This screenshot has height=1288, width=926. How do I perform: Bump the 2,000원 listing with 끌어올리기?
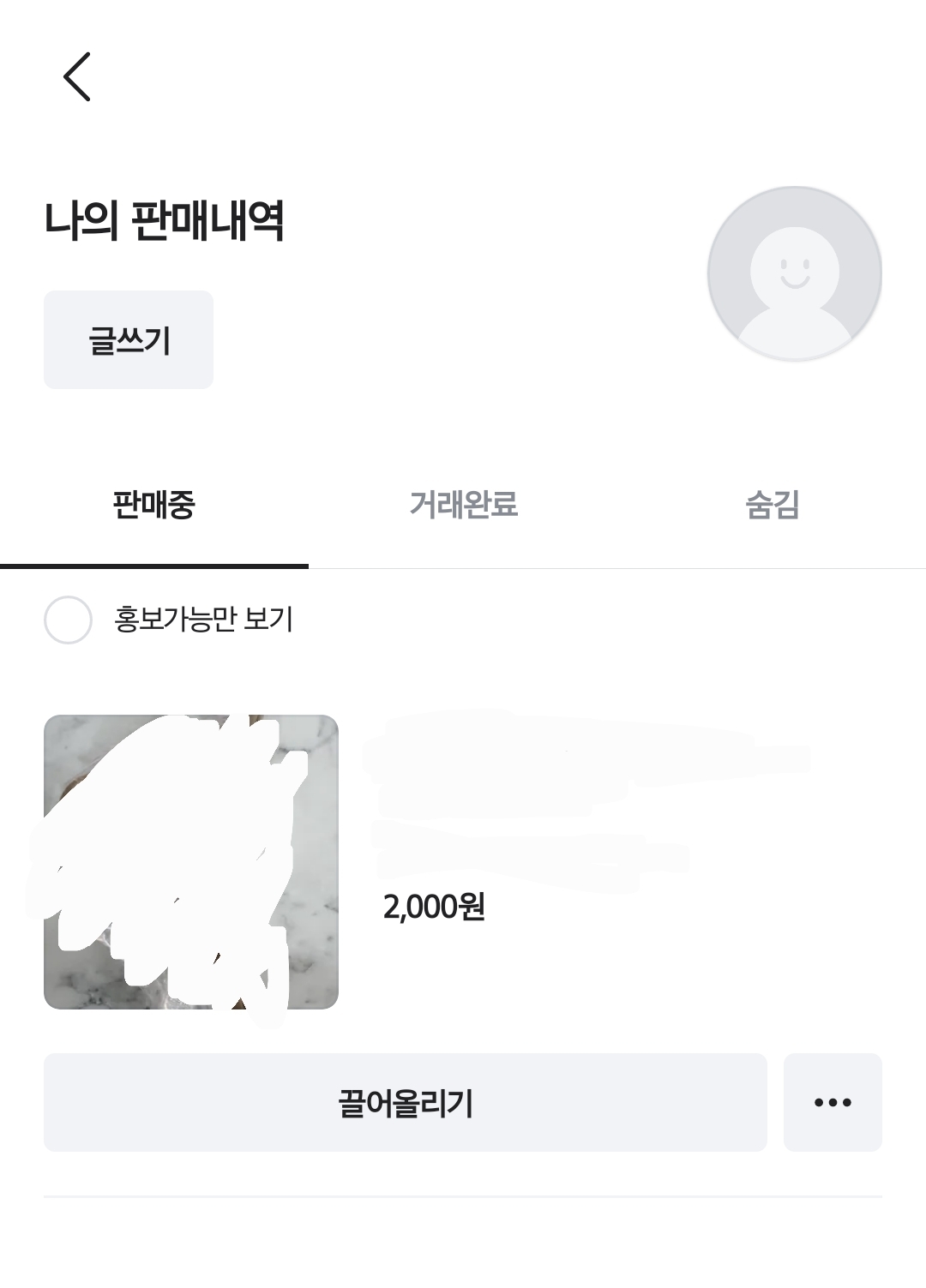405,1102
